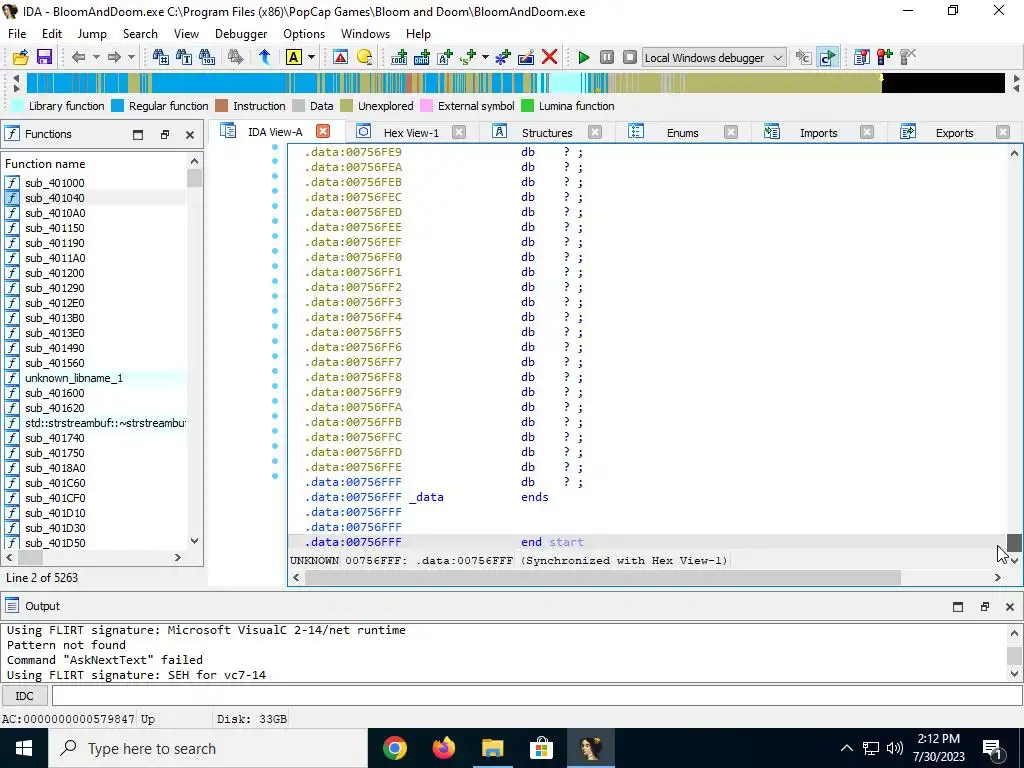Search for immediate value with binoculars # icon
Image resolution: width=1024 pixels, height=768 pixels.
[x=161, y=57]
